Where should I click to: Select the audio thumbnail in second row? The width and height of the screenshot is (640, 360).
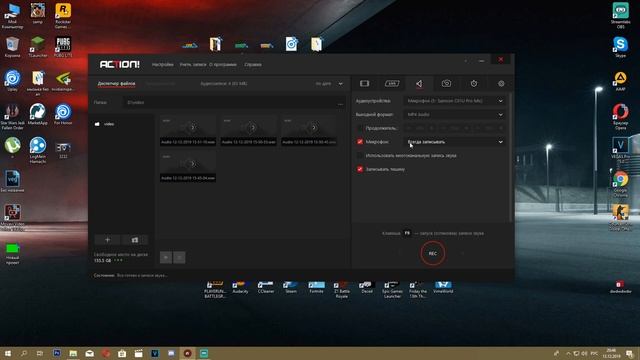point(188,167)
